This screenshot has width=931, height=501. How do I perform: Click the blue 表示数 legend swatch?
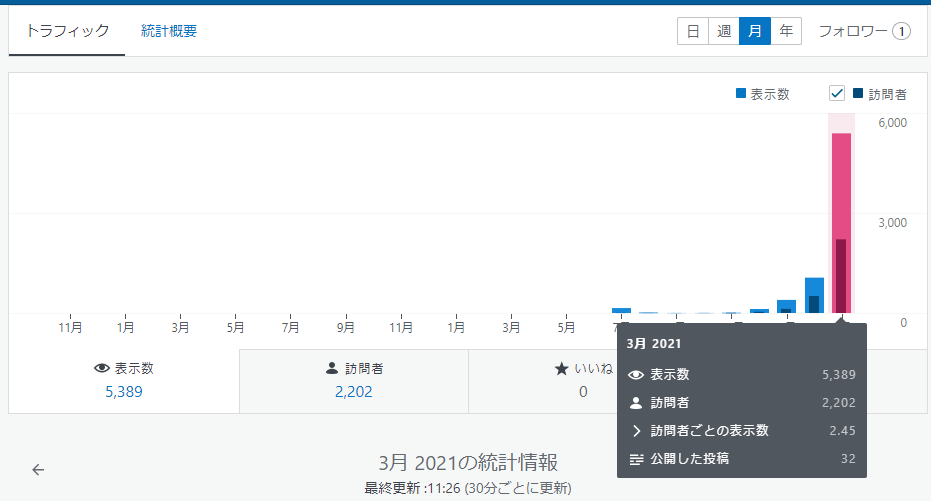741,94
